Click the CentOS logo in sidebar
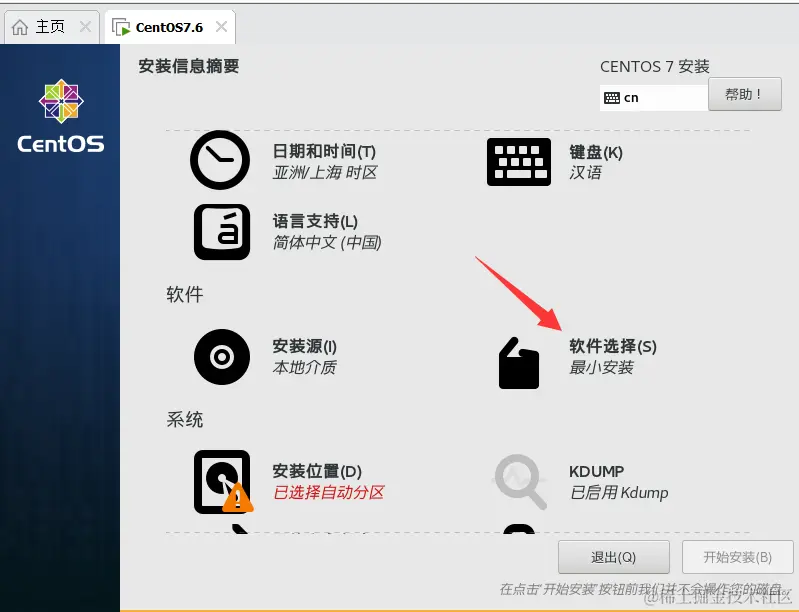The height and width of the screenshot is (612, 799). (61, 116)
